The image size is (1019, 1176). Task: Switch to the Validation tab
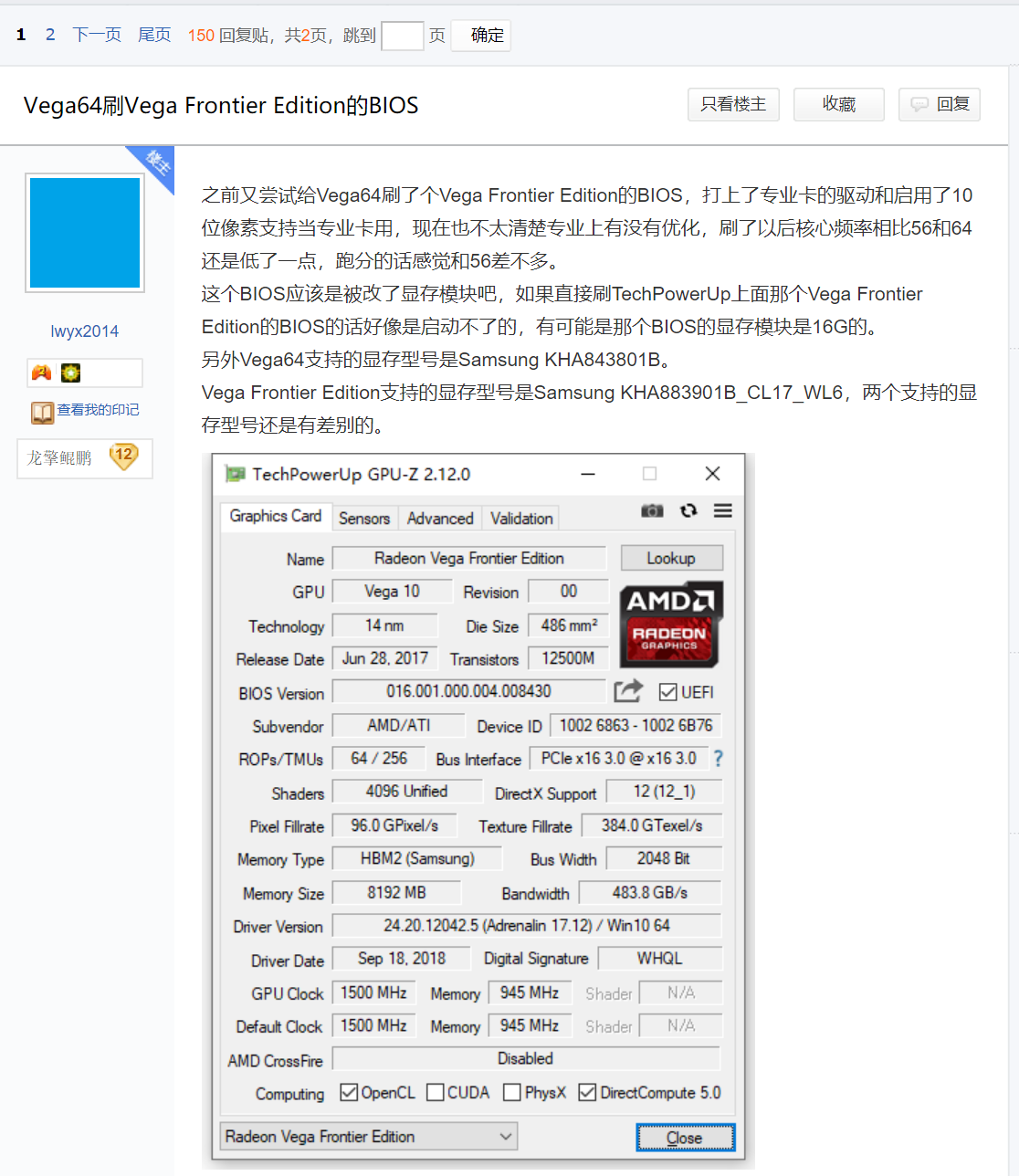pyautogui.click(x=521, y=519)
